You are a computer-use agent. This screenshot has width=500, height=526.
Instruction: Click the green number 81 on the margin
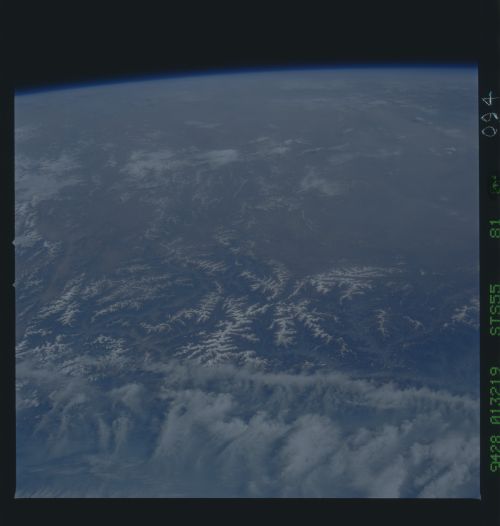(495, 228)
